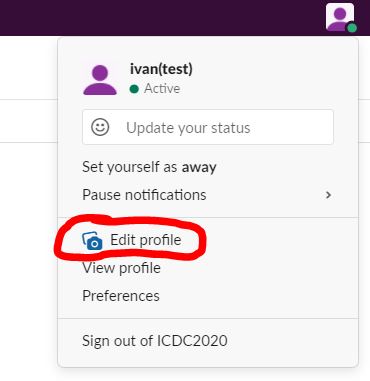Open View profile
Viewport: 370px width, 381px height.
click(208, 268)
